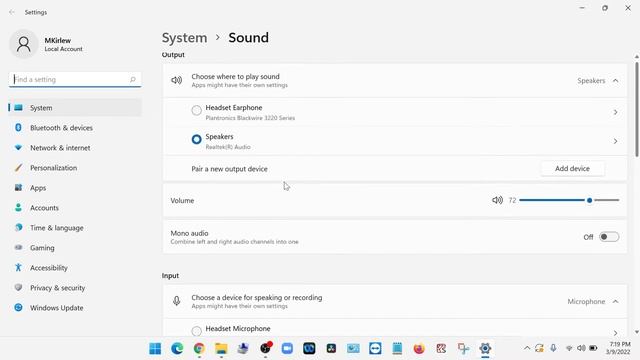Image resolution: width=640 pixels, height=360 pixels.
Task: Click the back arrow in Settings title bar
Action: pyautogui.click(x=12, y=12)
